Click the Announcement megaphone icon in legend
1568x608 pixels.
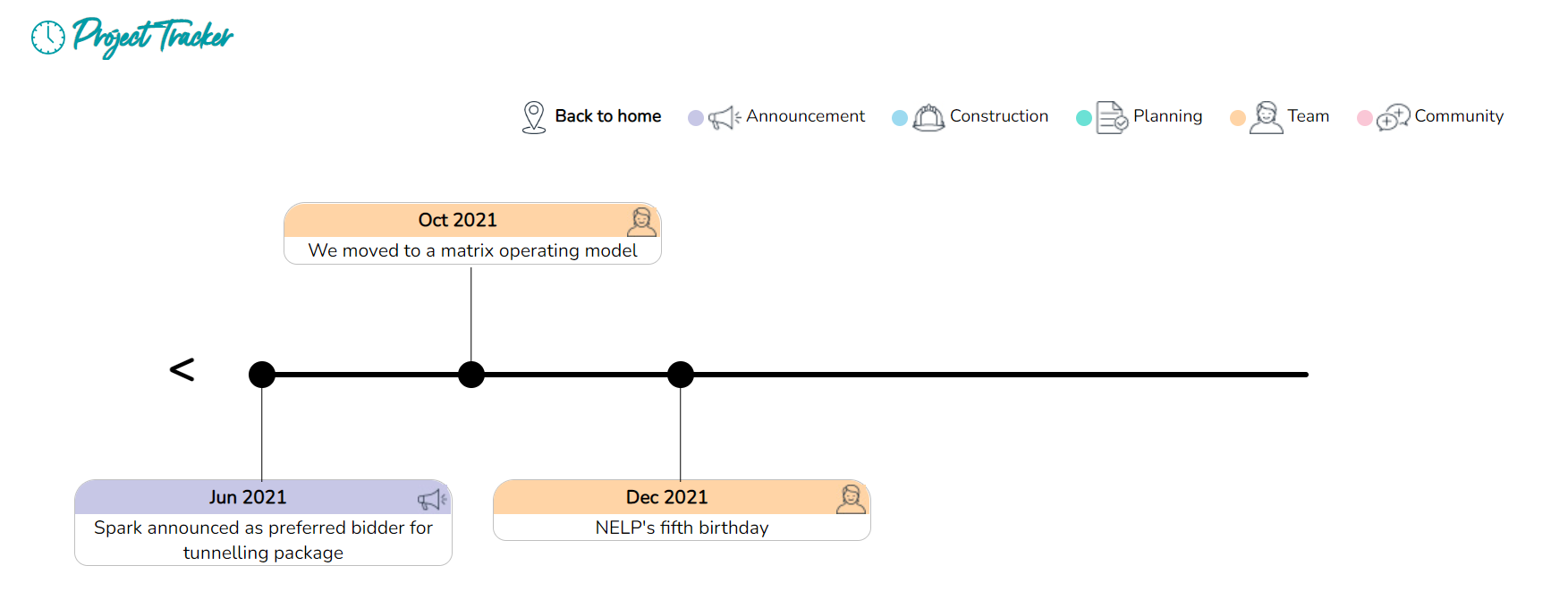pyautogui.click(x=724, y=118)
